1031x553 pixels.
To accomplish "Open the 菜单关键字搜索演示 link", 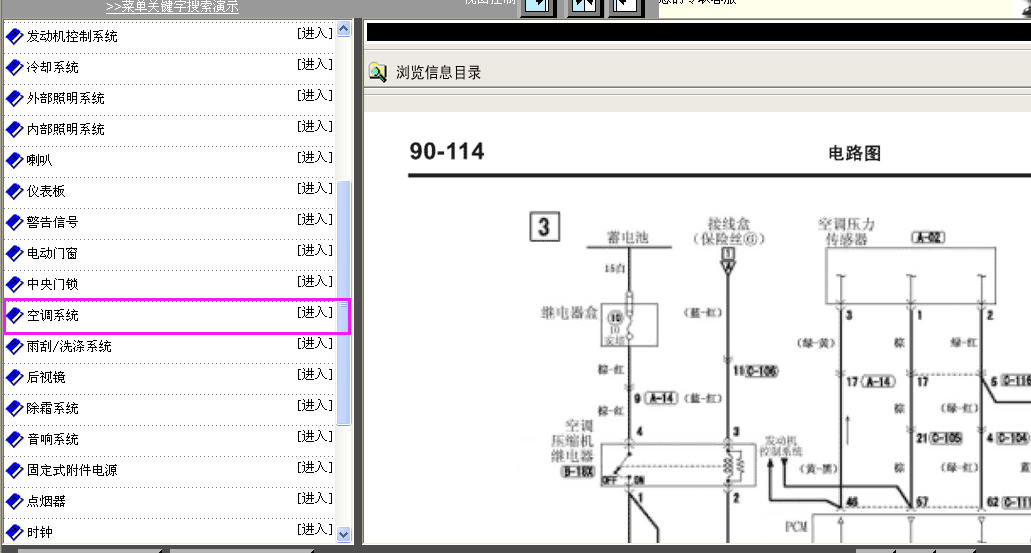I will click(x=172, y=7).
